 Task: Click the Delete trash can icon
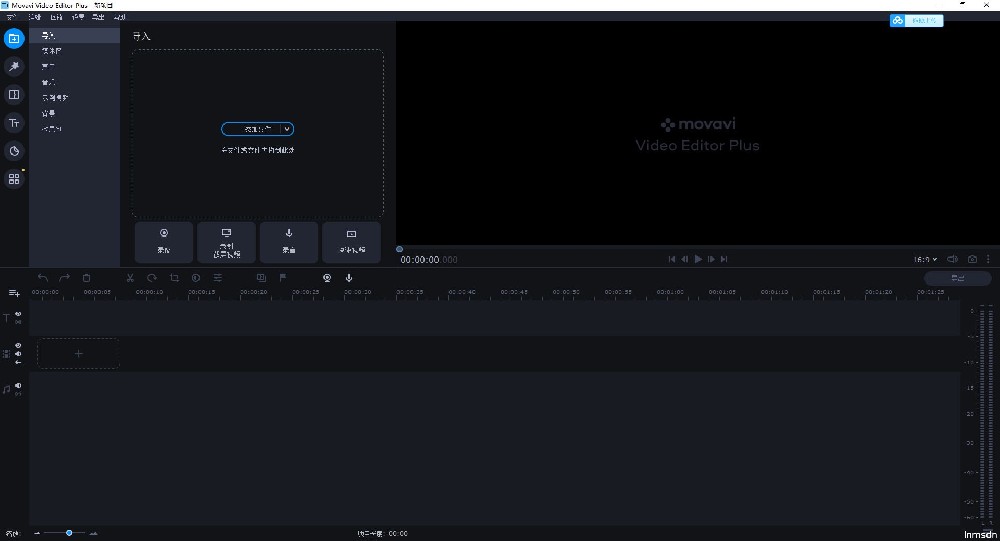pyautogui.click(x=87, y=278)
